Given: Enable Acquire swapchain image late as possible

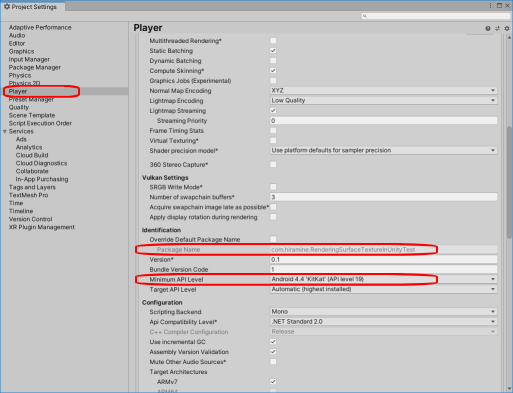Looking at the screenshot, I should point(273,207).
